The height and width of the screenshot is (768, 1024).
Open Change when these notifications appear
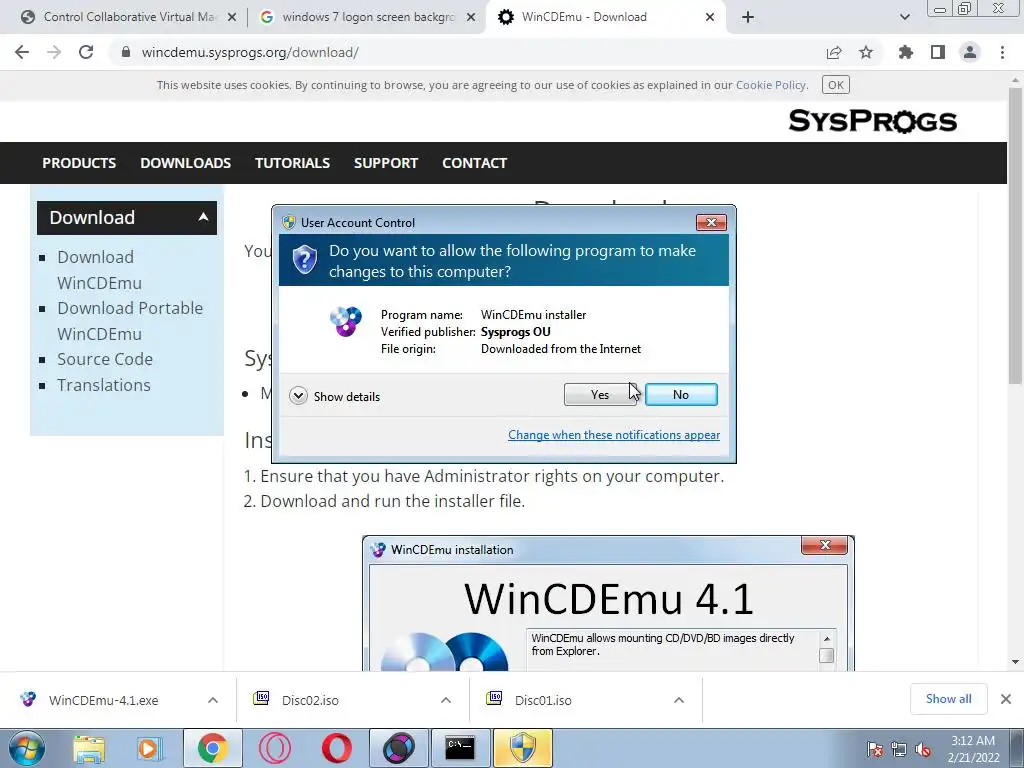(x=614, y=435)
